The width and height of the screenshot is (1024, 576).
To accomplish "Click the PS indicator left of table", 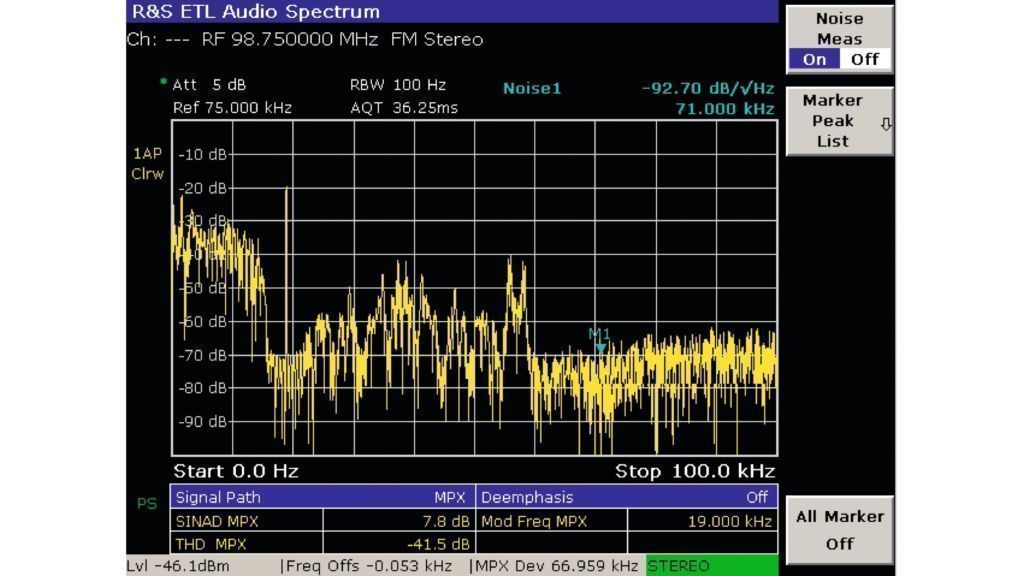I will [146, 504].
